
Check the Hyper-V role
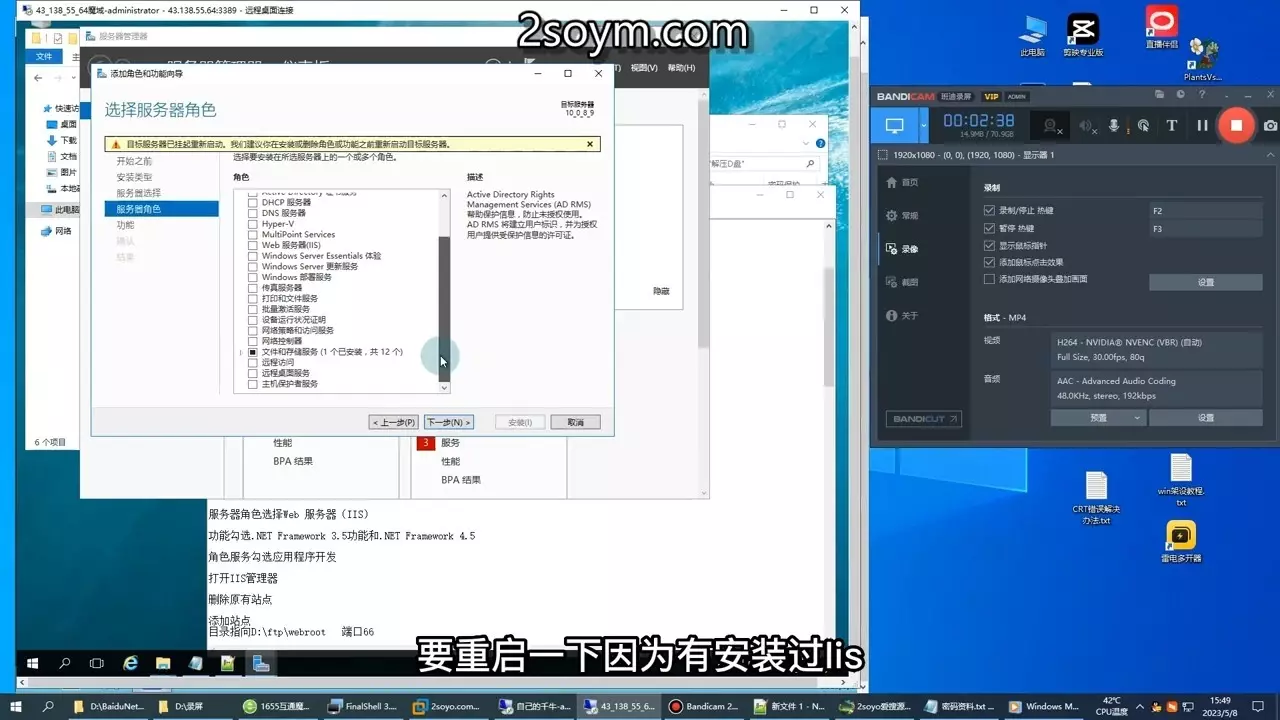(x=253, y=224)
